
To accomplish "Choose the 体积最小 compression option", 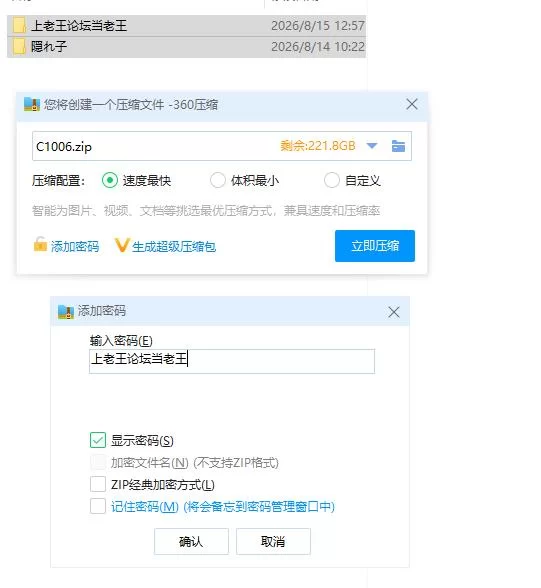I will pos(218,180).
